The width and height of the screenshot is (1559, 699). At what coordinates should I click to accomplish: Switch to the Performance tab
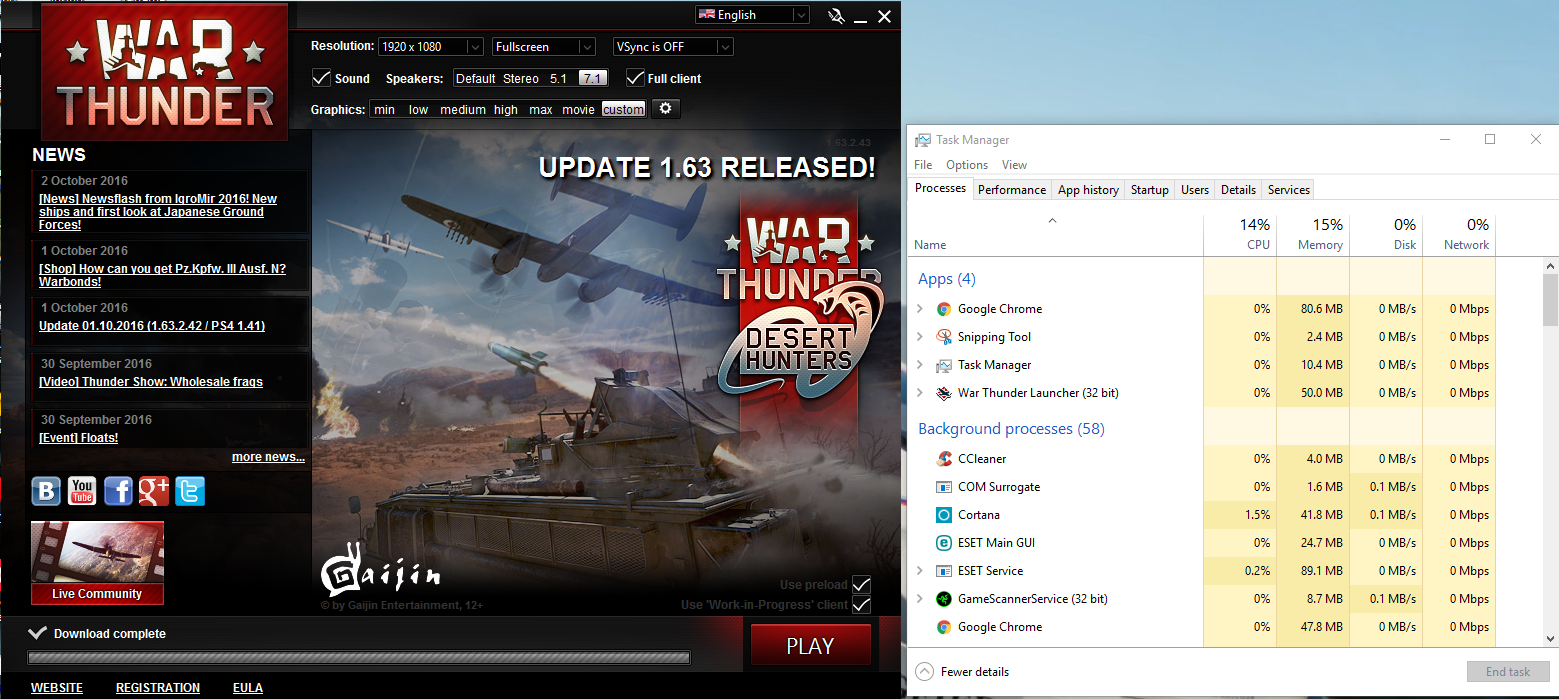click(x=1012, y=190)
